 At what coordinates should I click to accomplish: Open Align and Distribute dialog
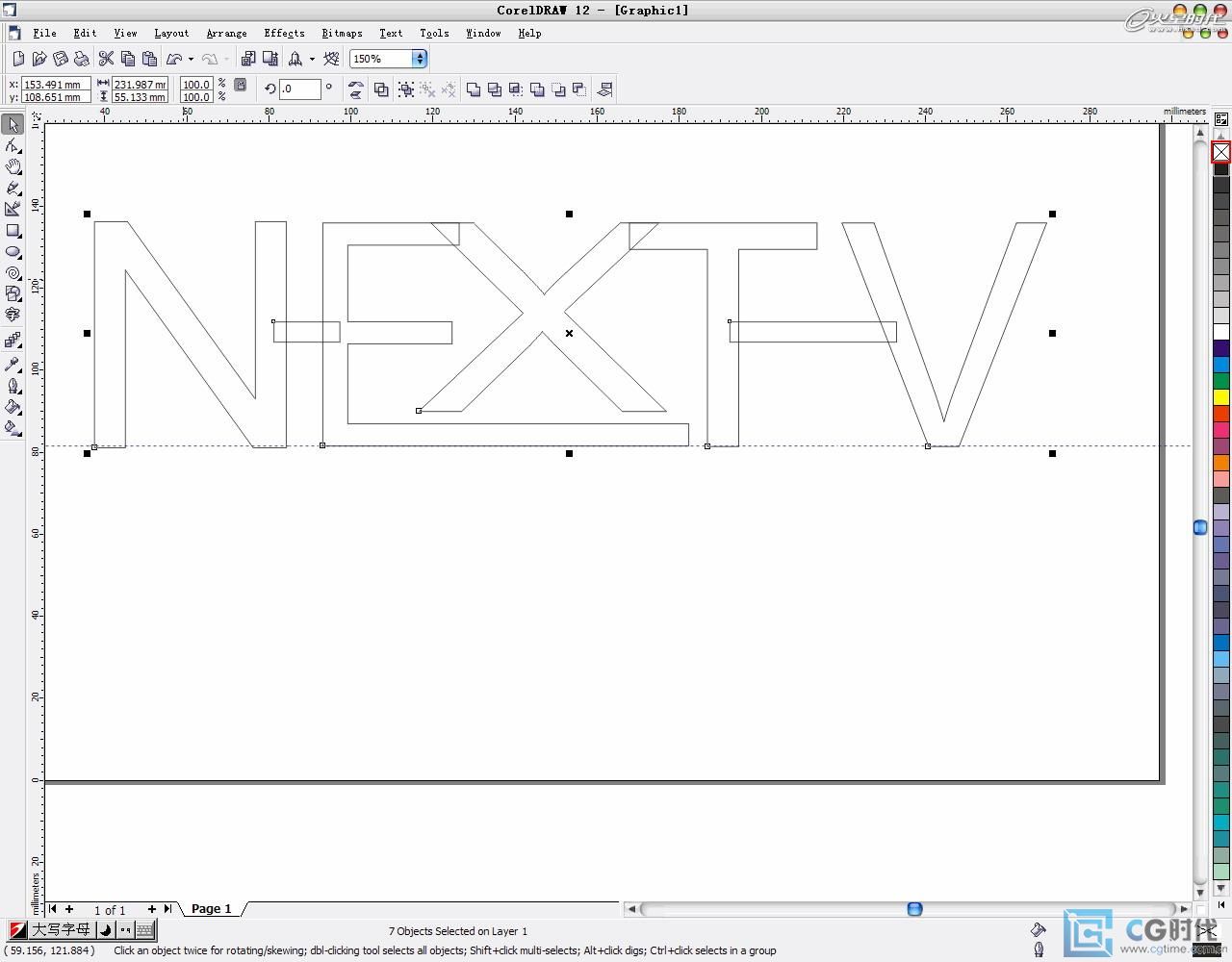[605, 89]
